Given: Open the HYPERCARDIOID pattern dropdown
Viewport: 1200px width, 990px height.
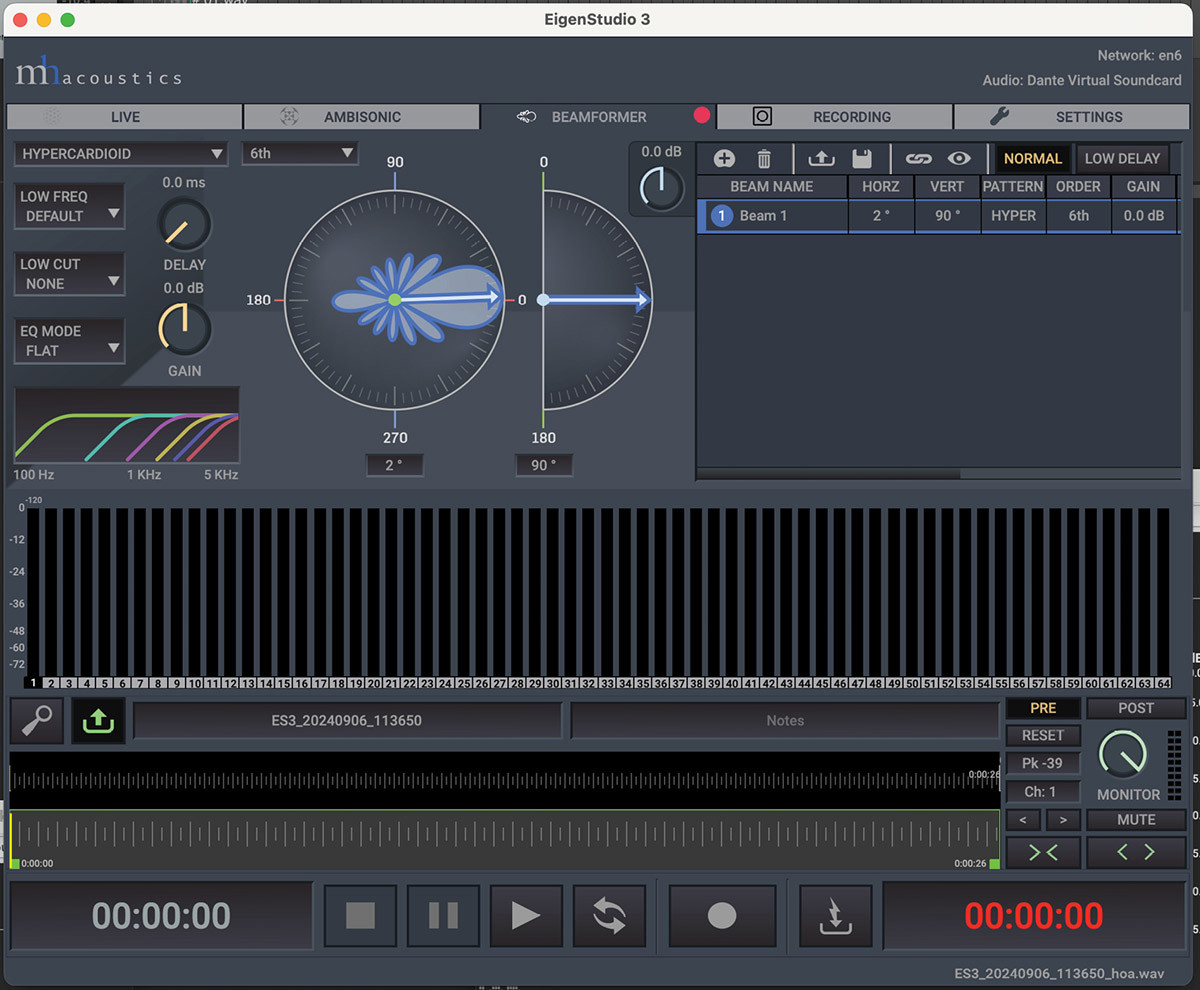Looking at the screenshot, I should 121,154.
